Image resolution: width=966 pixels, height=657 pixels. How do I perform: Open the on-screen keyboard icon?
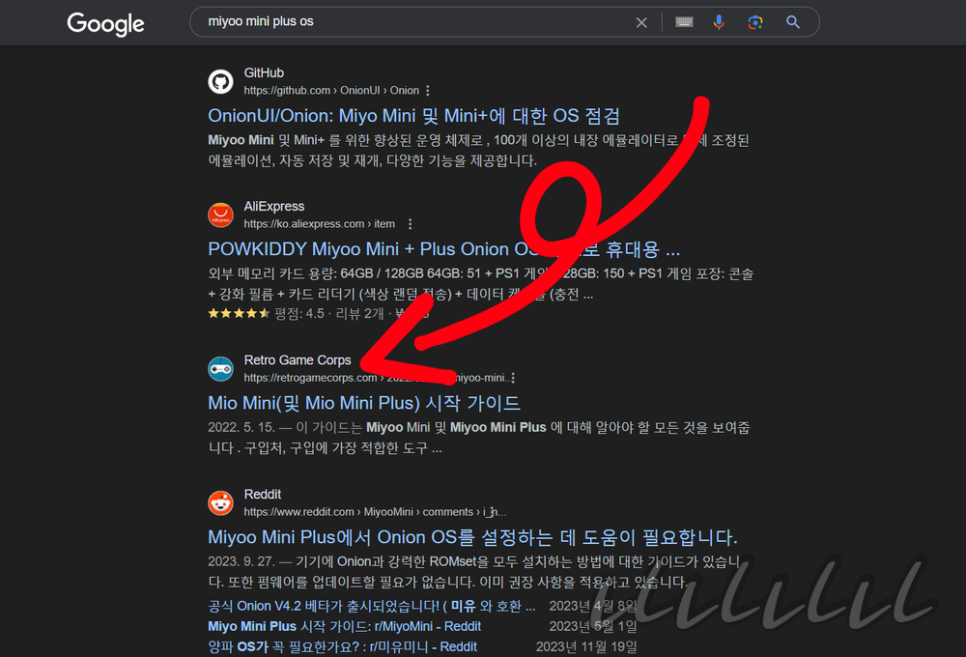tap(684, 22)
